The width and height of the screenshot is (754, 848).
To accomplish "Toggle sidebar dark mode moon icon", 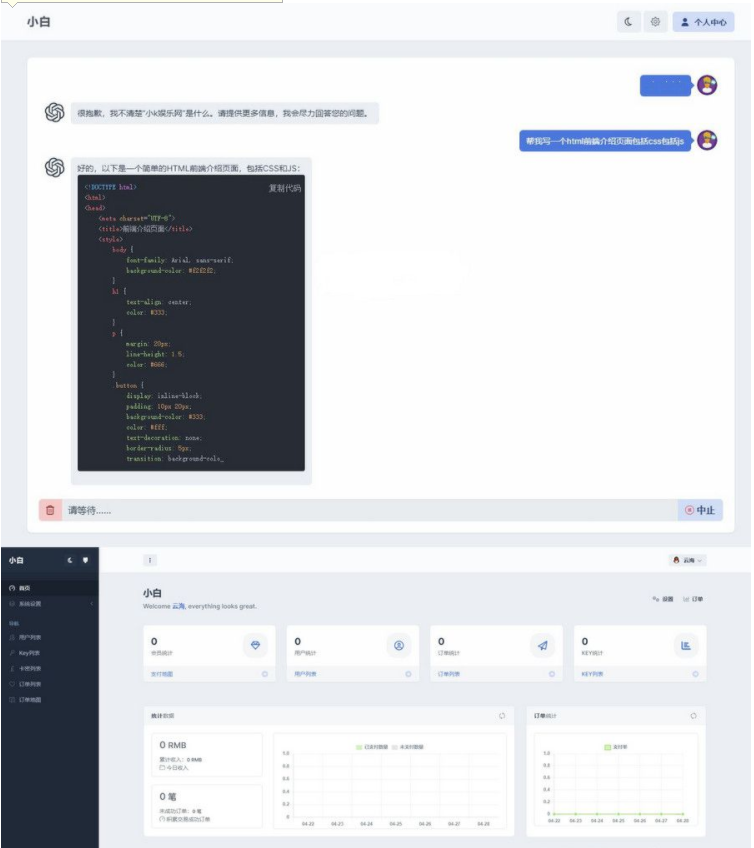I will [70, 560].
